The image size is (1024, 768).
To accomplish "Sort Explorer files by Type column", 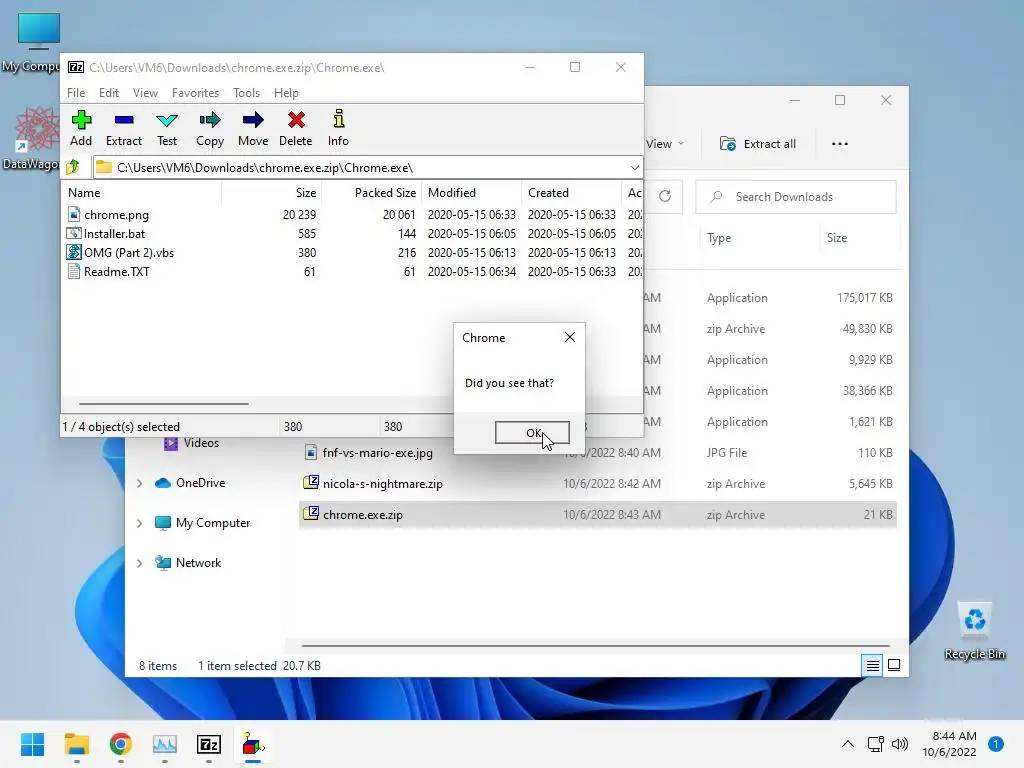I will [x=759, y=238].
